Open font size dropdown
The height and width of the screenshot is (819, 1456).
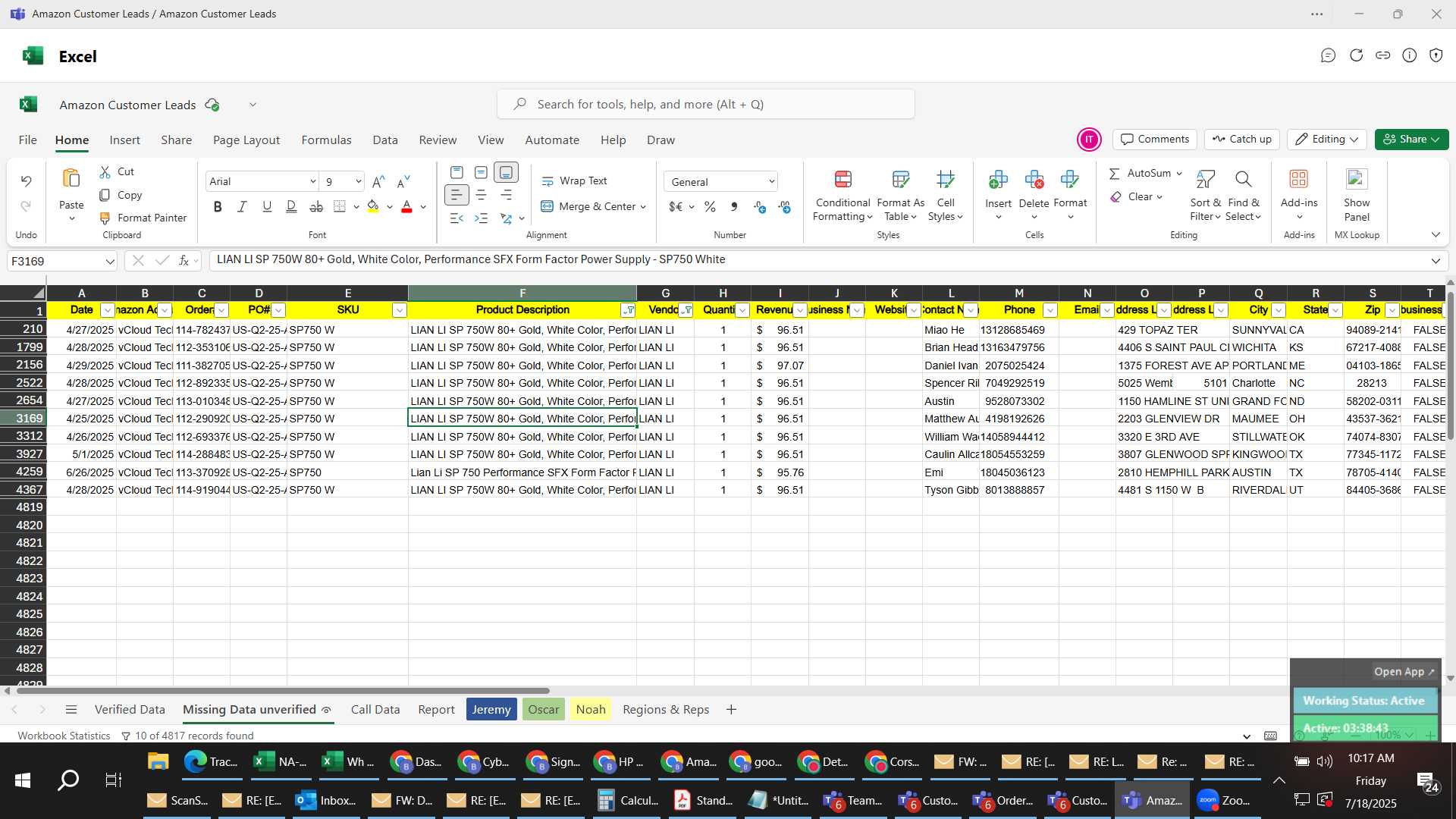point(358,182)
